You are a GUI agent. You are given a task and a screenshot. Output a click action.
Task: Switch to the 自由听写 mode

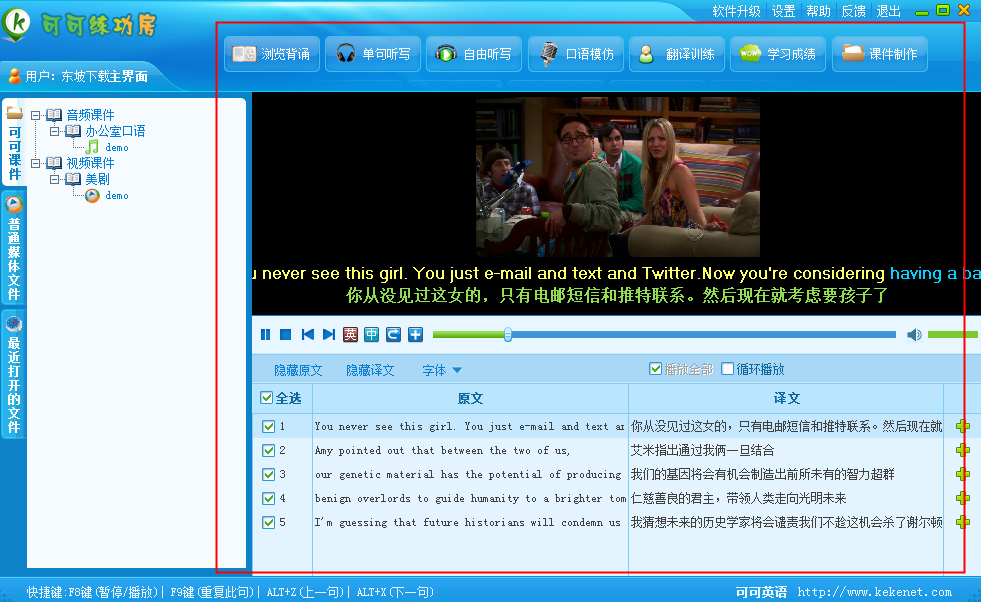click(474, 54)
